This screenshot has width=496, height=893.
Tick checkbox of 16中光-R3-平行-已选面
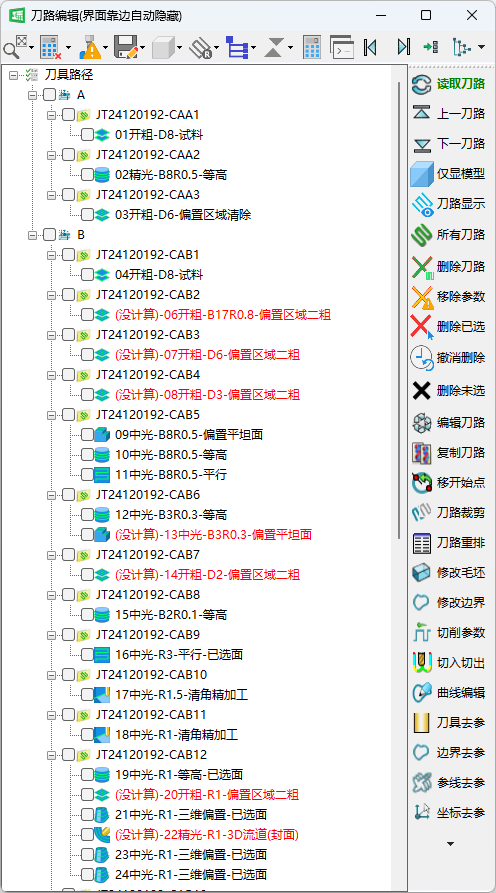(x=87, y=654)
